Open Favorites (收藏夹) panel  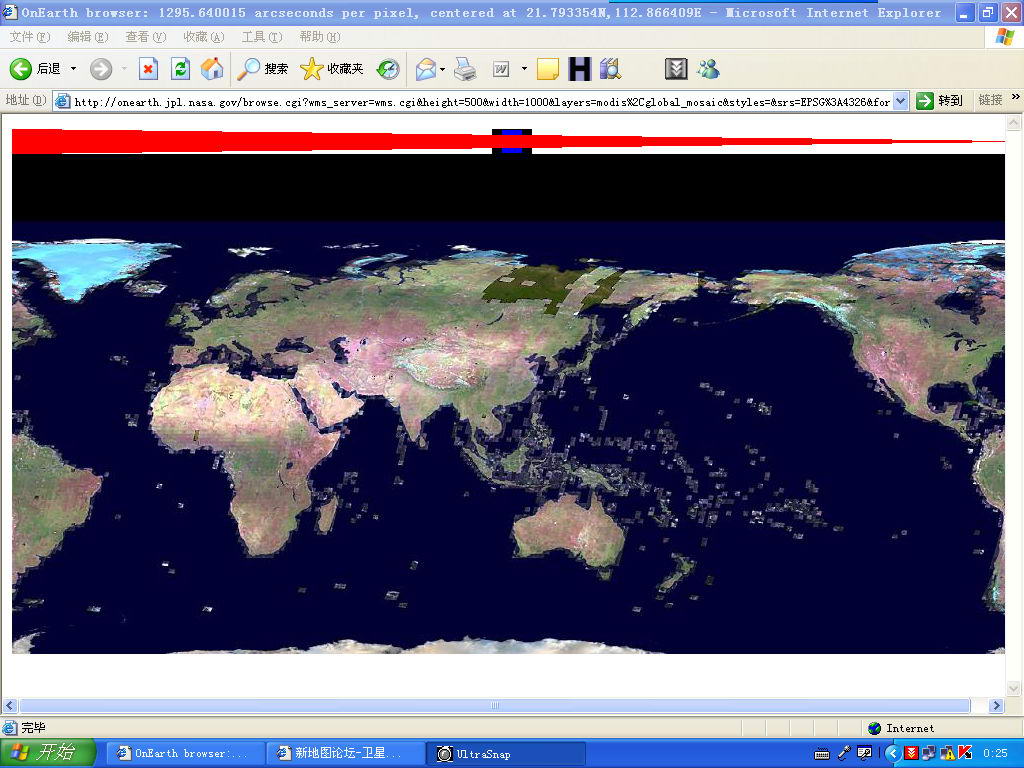click(x=332, y=69)
